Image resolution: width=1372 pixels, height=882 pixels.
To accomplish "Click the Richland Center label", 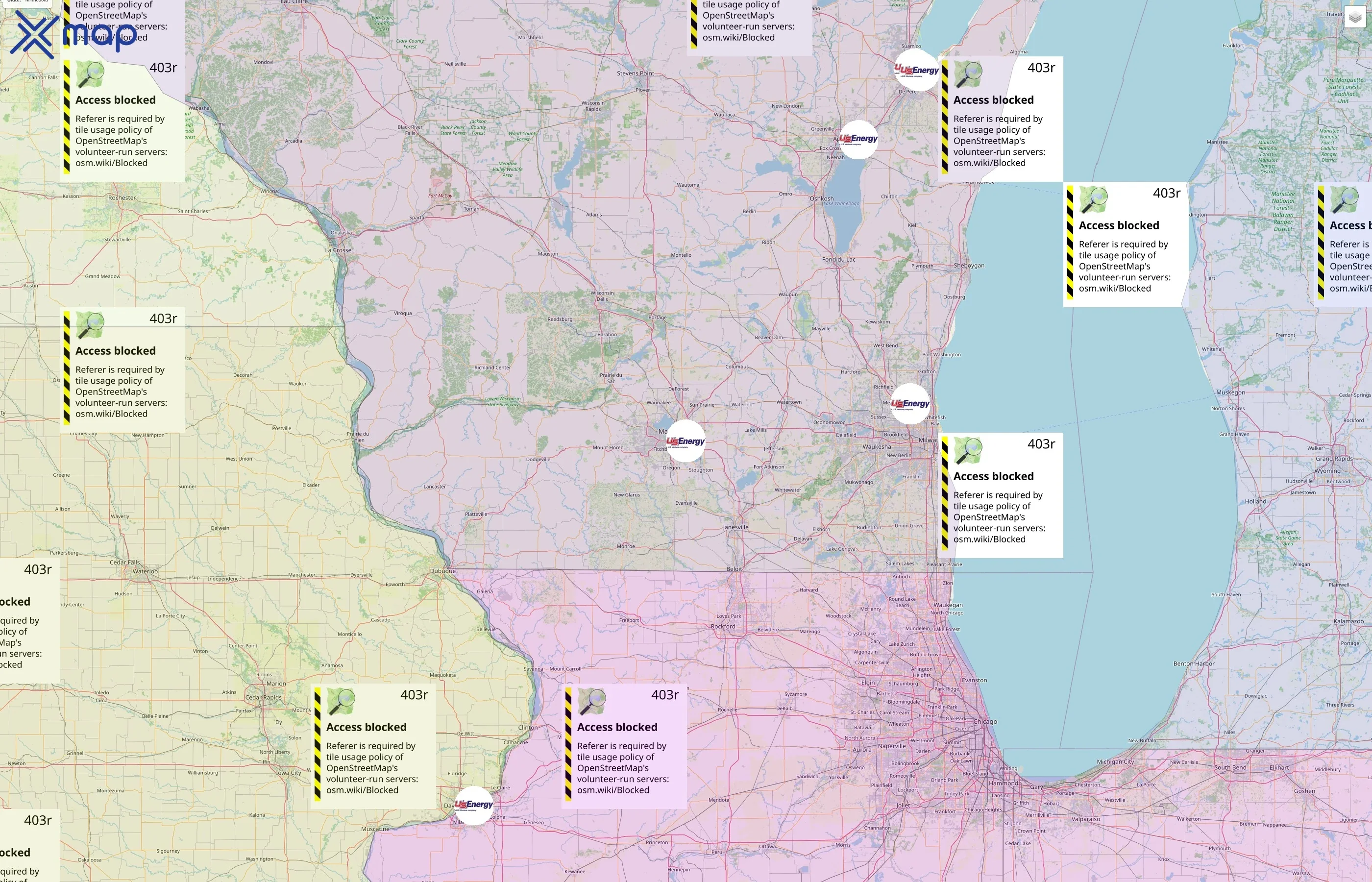I will [x=492, y=367].
